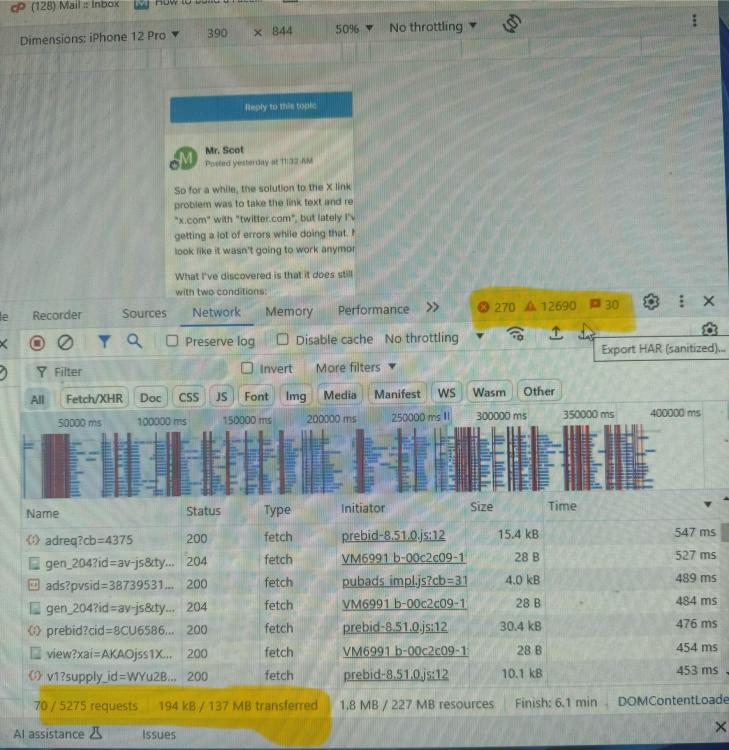Toggle the network filter funnel icon
Screen dimensions: 729x750
[x=104, y=342]
